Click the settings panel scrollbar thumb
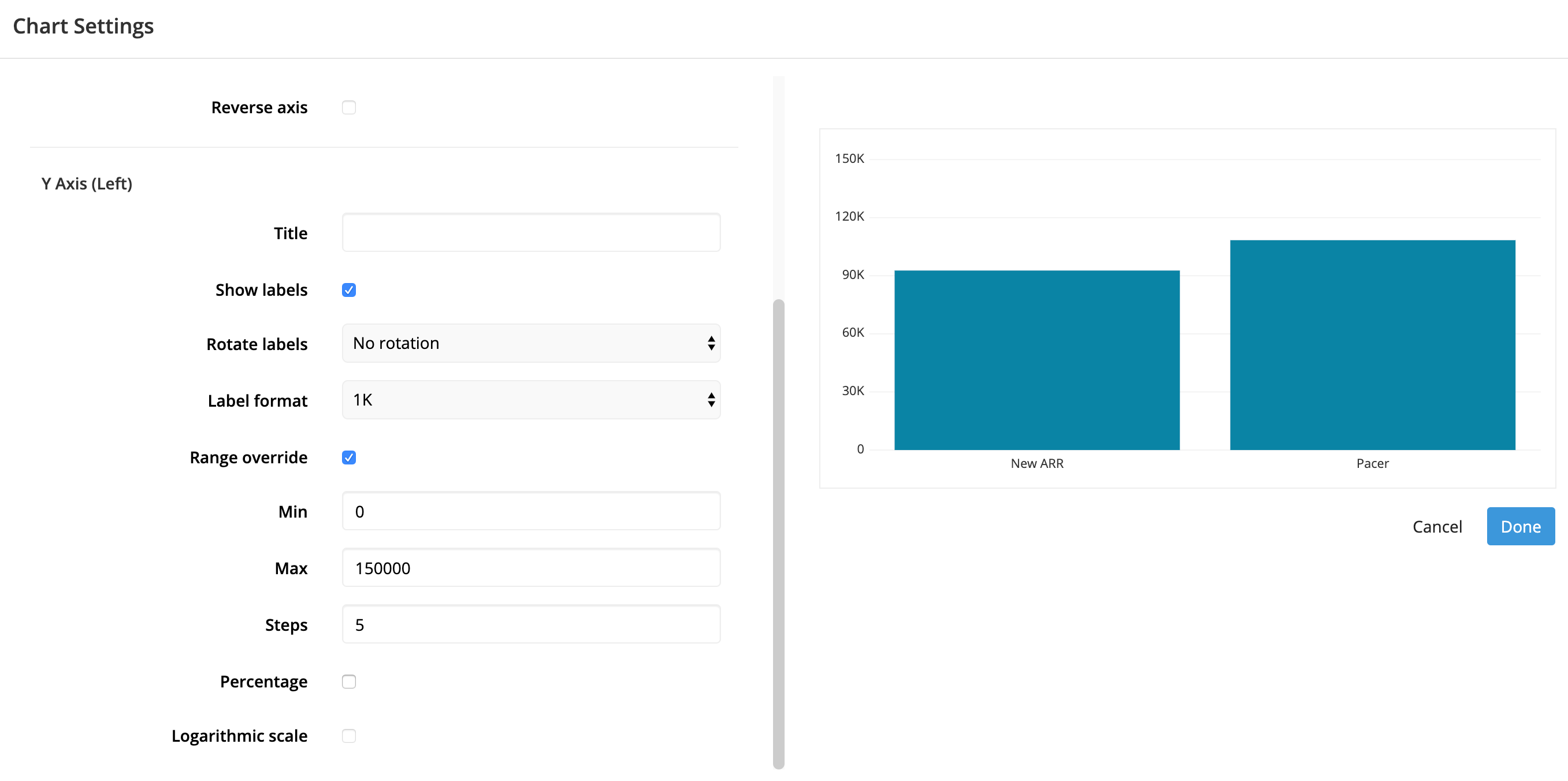The height and width of the screenshot is (781, 1568). click(x=779, y=534)
